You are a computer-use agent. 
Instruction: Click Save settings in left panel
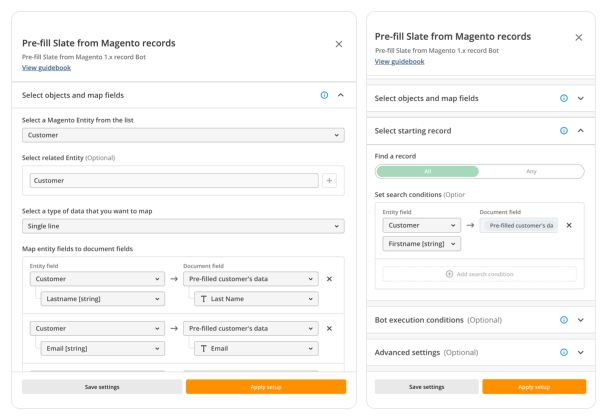pyautogui.click(x=102, y=387)
